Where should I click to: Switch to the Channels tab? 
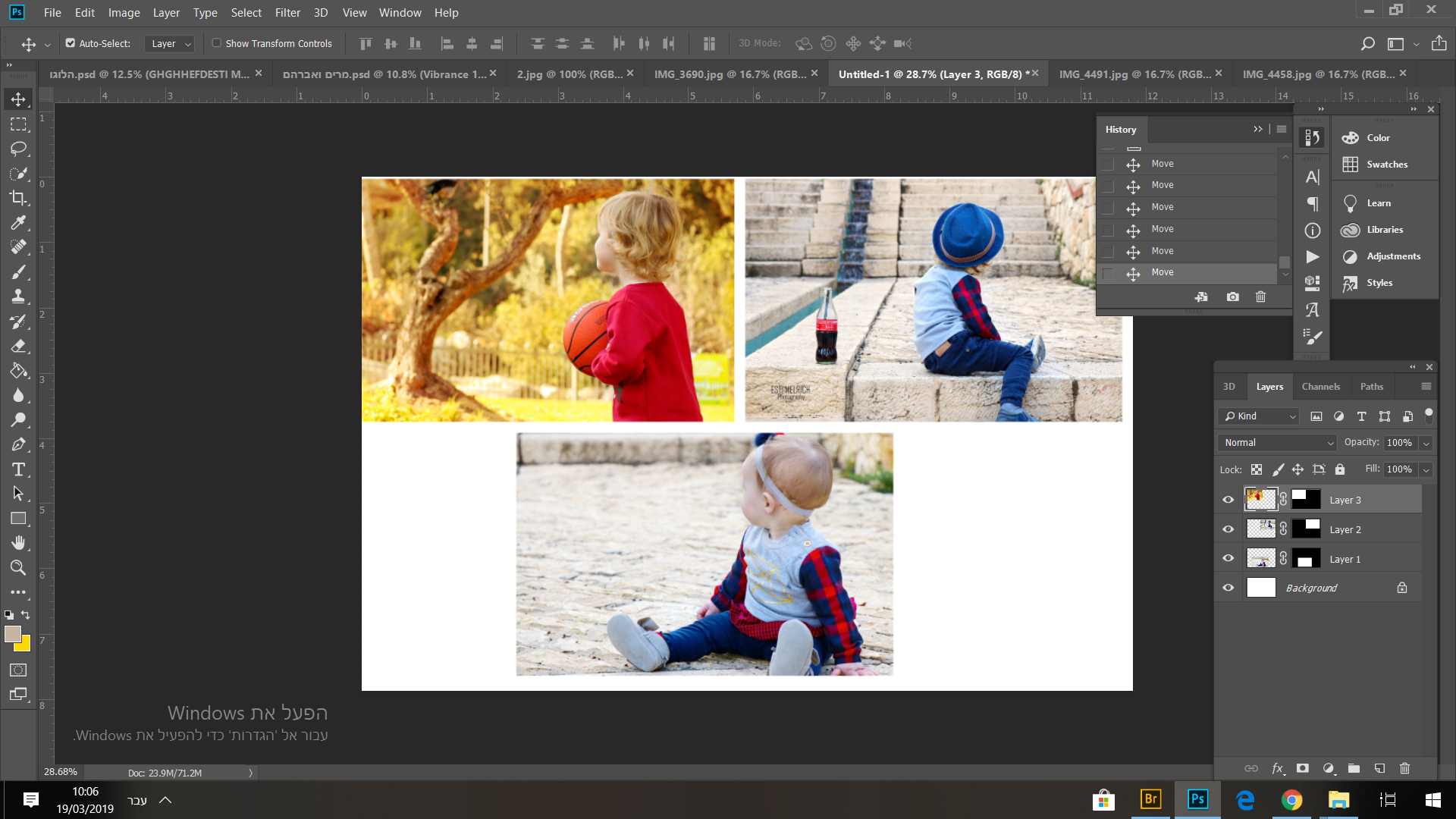pos(1320,387)
